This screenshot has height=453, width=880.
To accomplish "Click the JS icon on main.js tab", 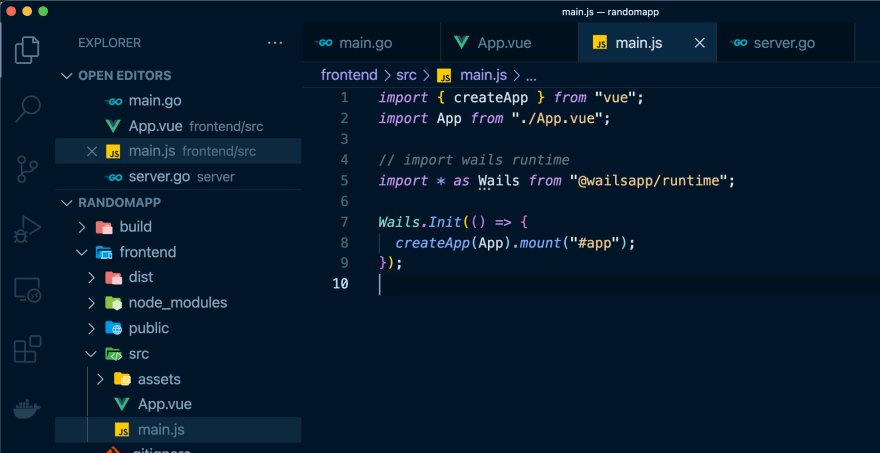I will pyautogui.click(x=600, y=43).
